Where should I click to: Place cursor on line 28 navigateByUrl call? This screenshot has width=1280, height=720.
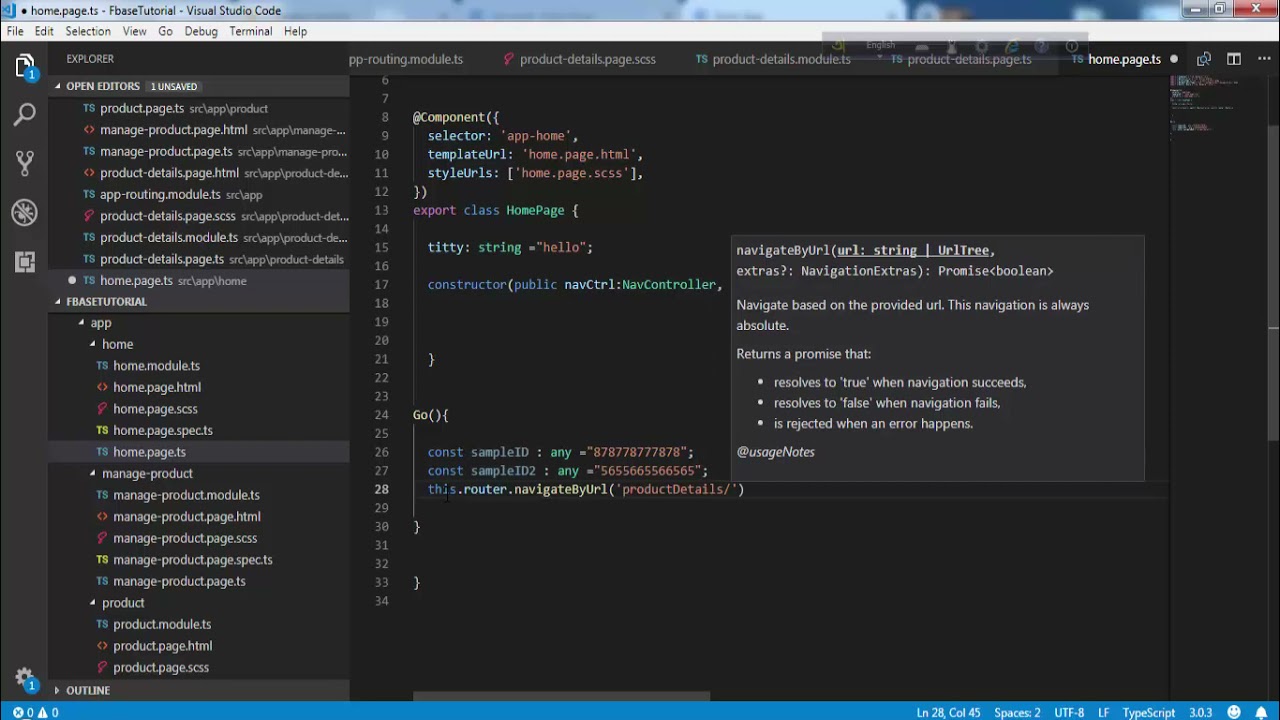[560, 489]
